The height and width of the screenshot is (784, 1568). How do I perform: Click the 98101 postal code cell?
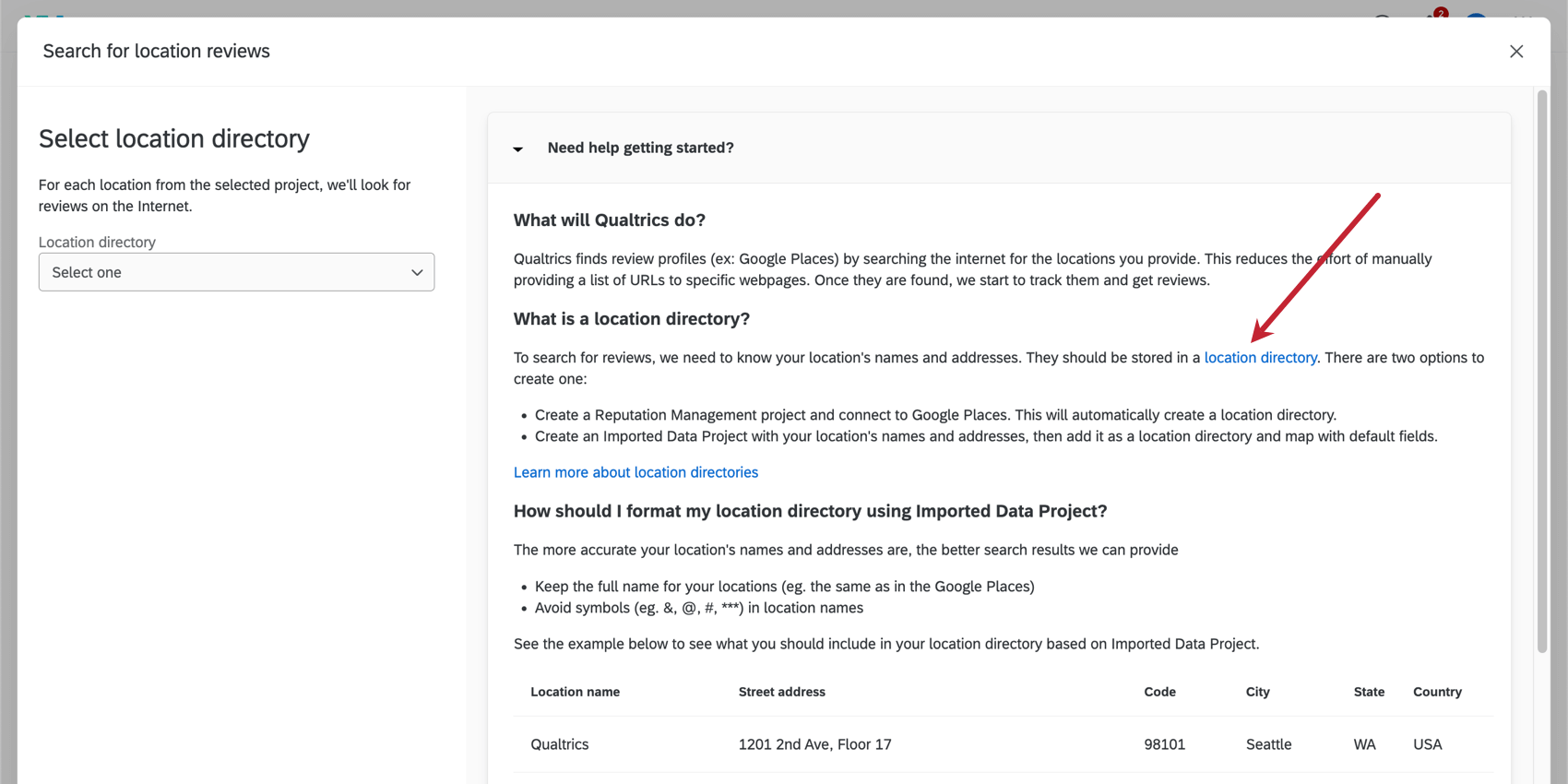1164,744
